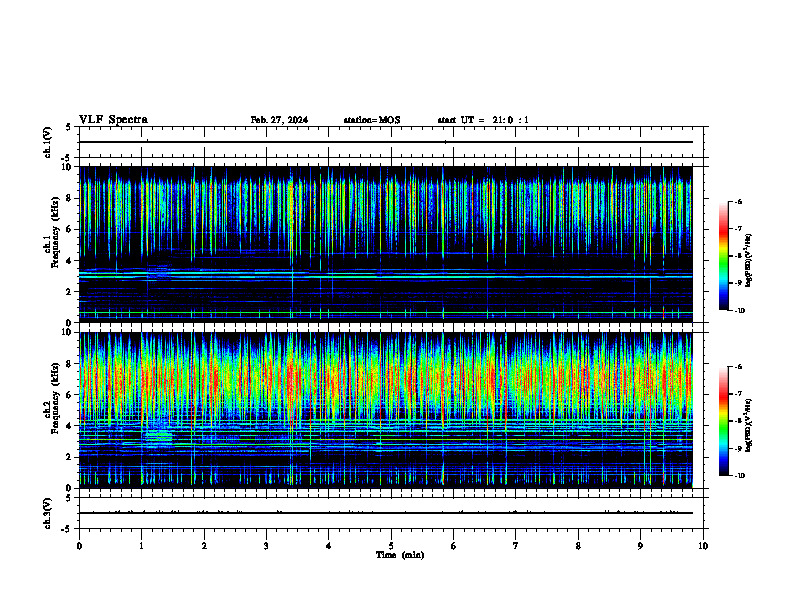Click tick label "9" on the Time axis
Screen dimensions: 792x612
click(640, 546)
